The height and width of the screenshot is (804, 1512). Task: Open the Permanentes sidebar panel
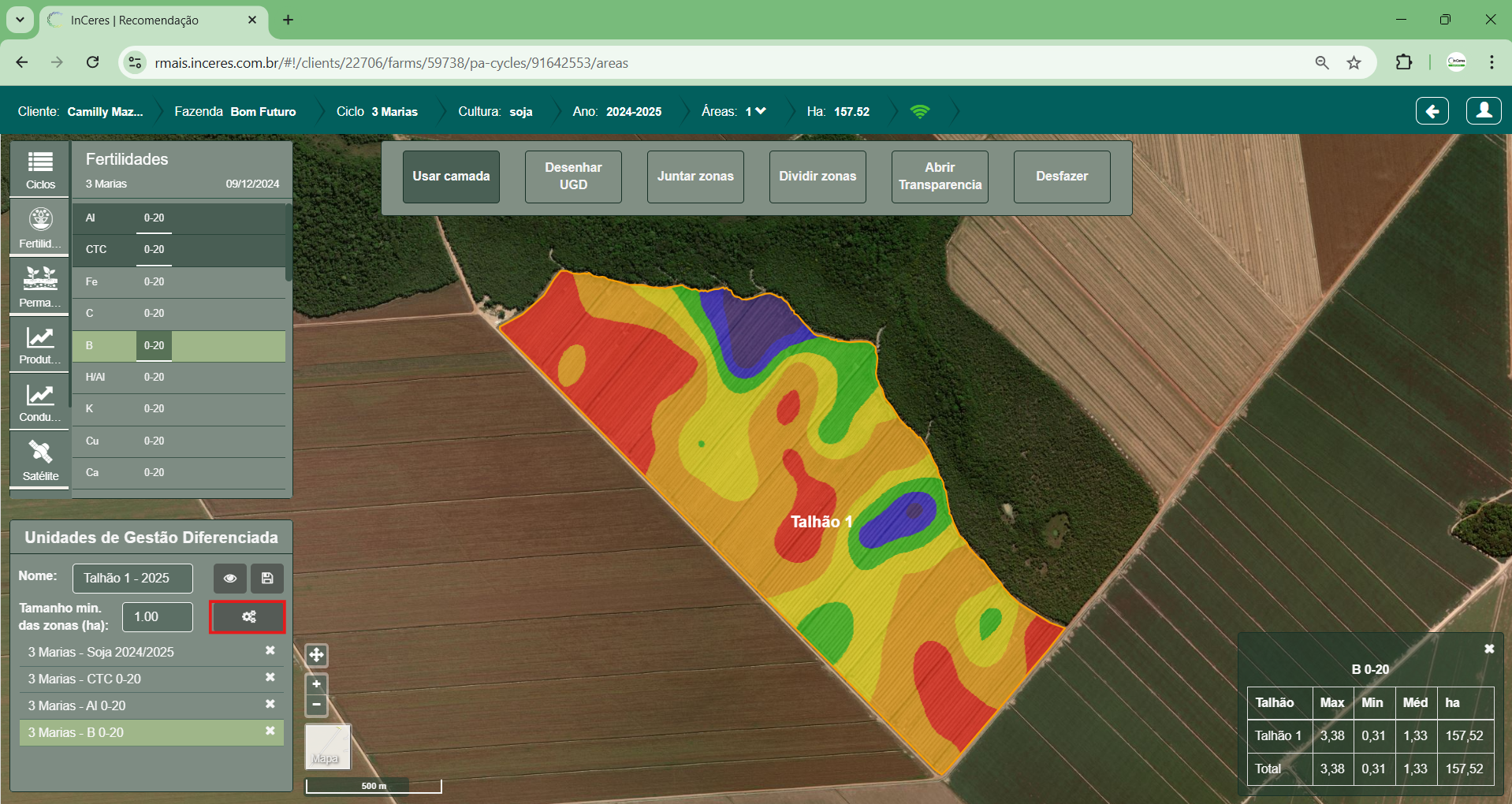(40, 286)
